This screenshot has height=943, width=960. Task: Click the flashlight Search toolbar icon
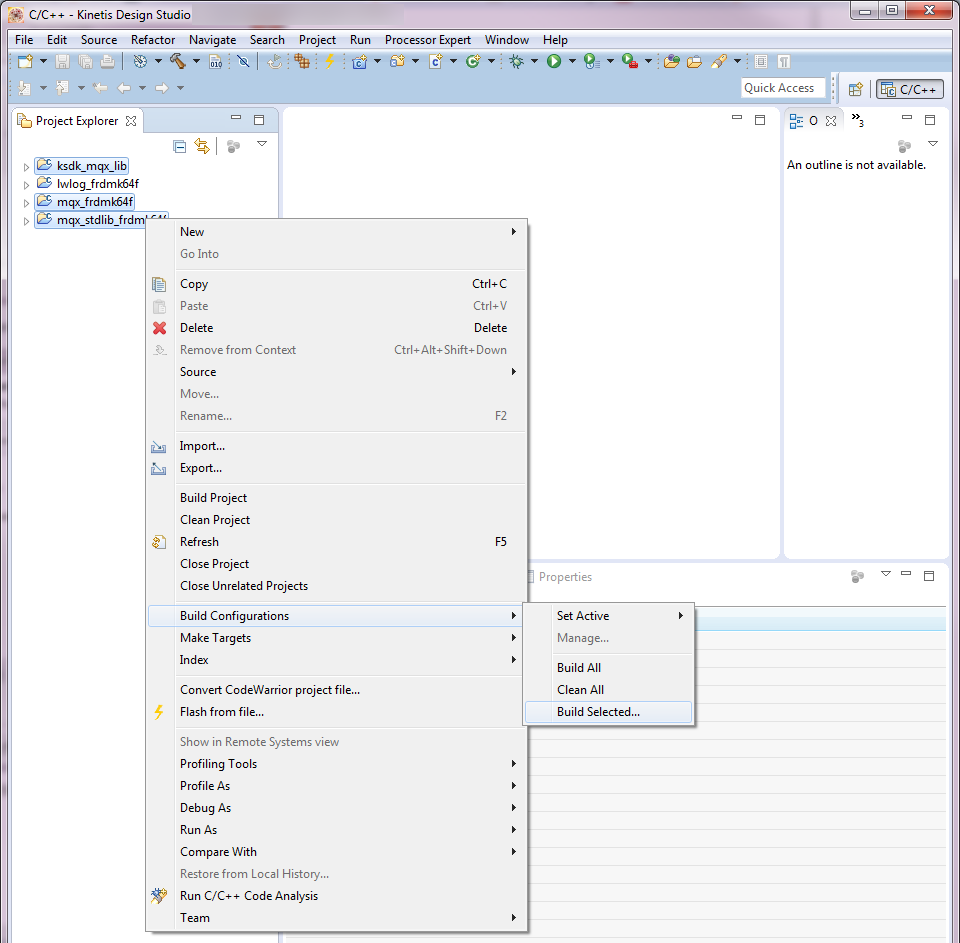(719, 61)
